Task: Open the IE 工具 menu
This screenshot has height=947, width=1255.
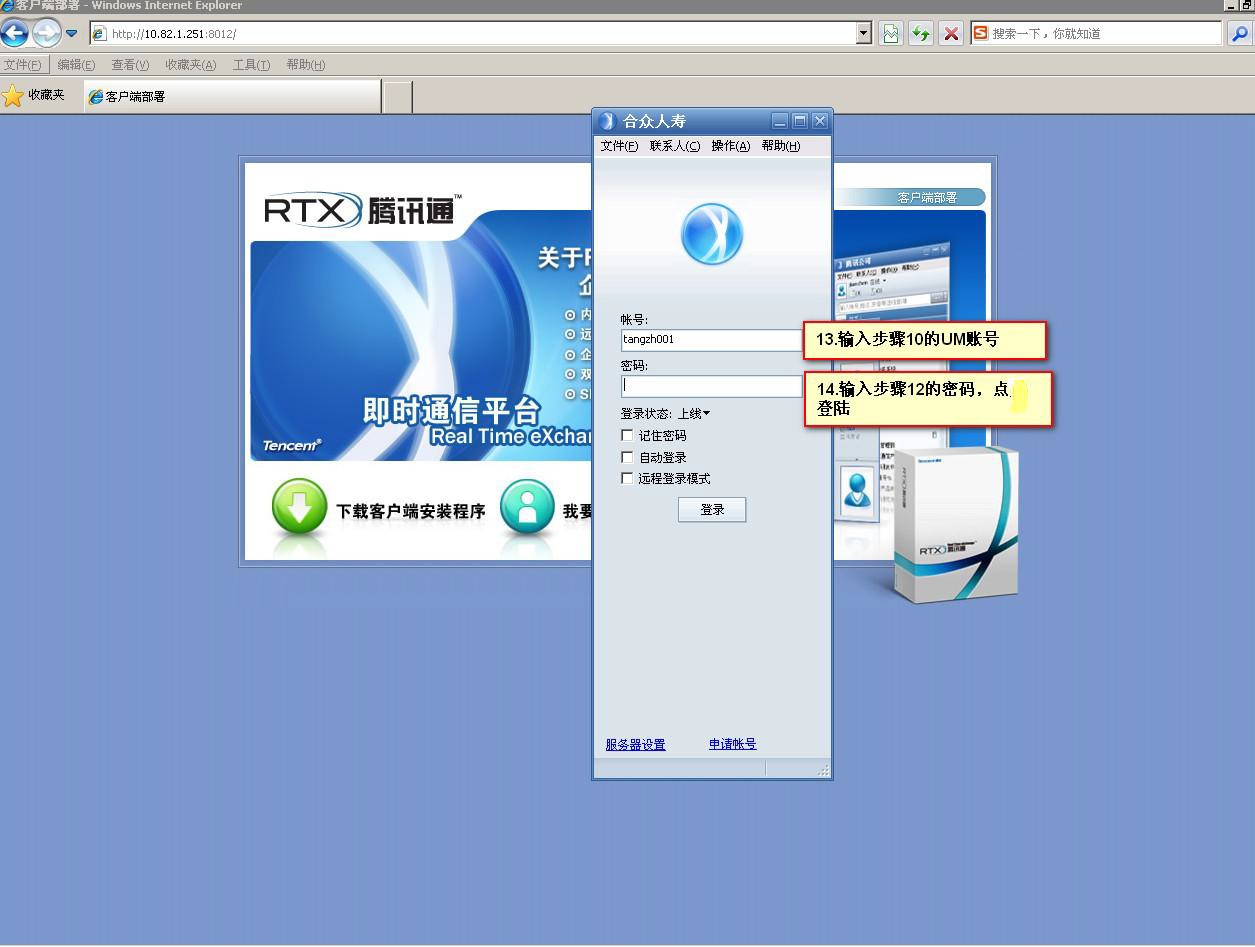Action: pyautogui.click(x=251, y=65)
